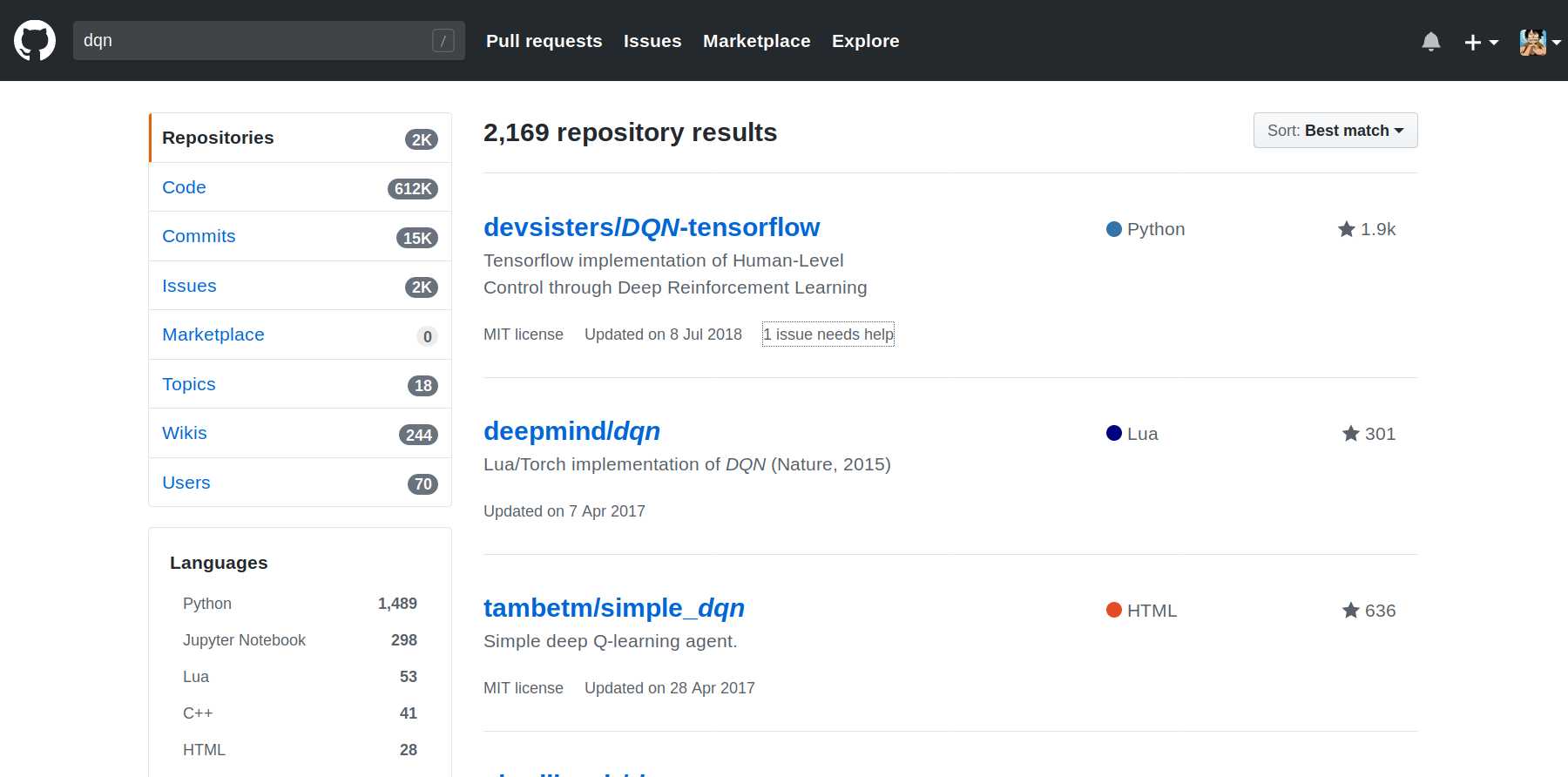Image resolution: width=1568 pixels, height=777 pixels.
Task: Click the 1 issue needs help link
Action: 828,334
